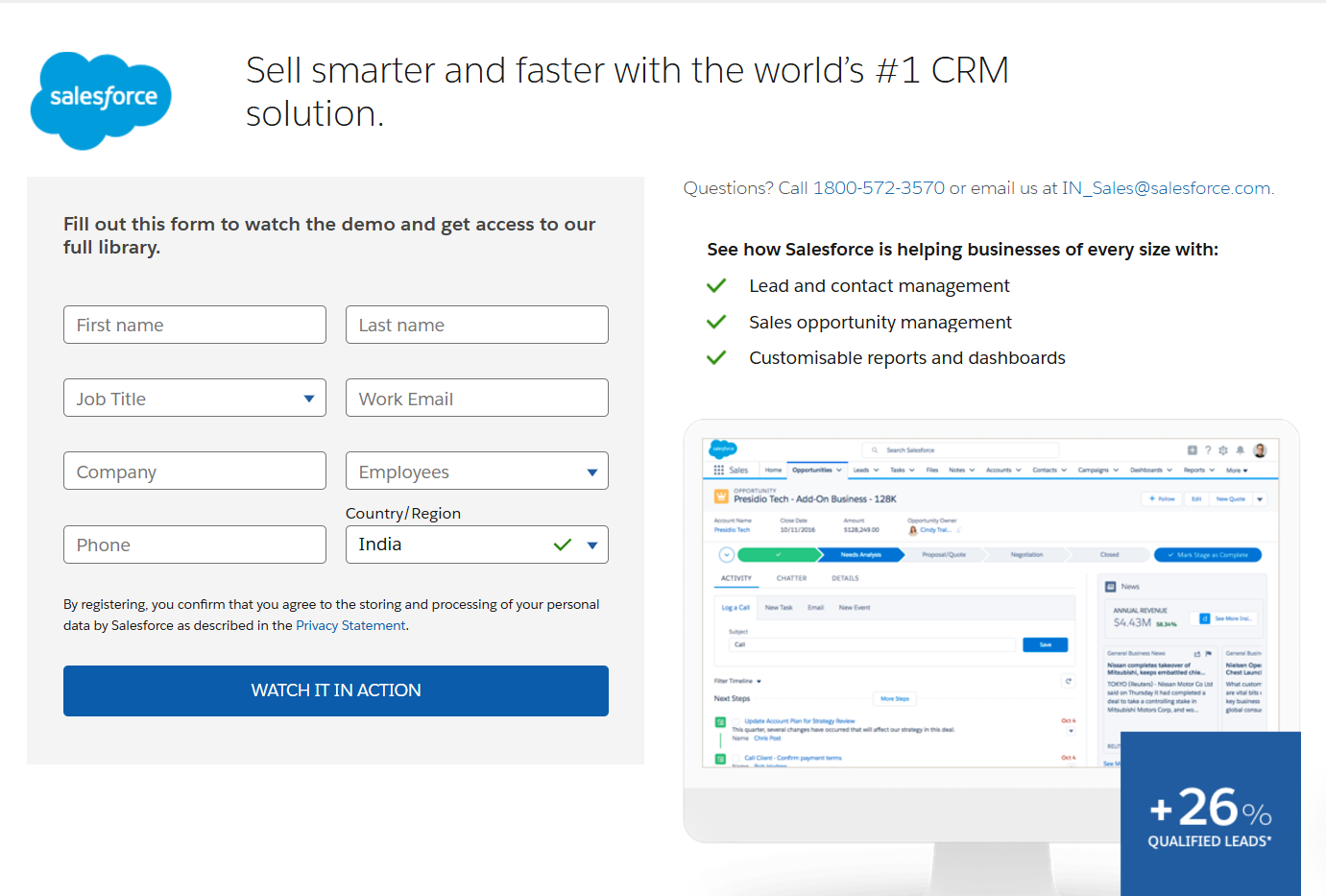
Task: Click the Country/Region field label
Action: 403,513
